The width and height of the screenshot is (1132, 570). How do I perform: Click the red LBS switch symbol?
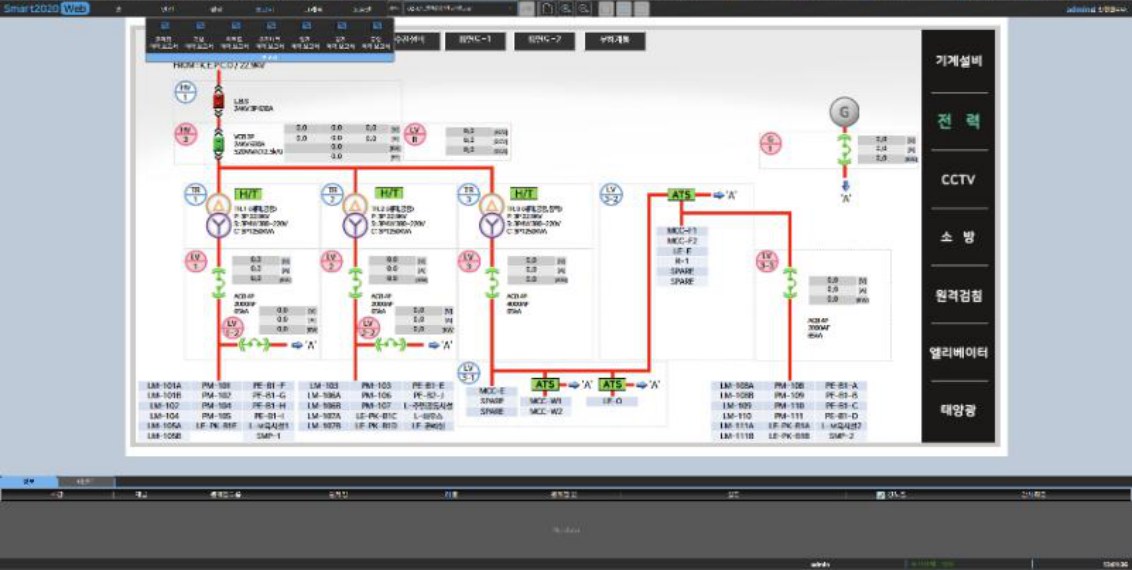pyautogui.click(x=218, y=102)
